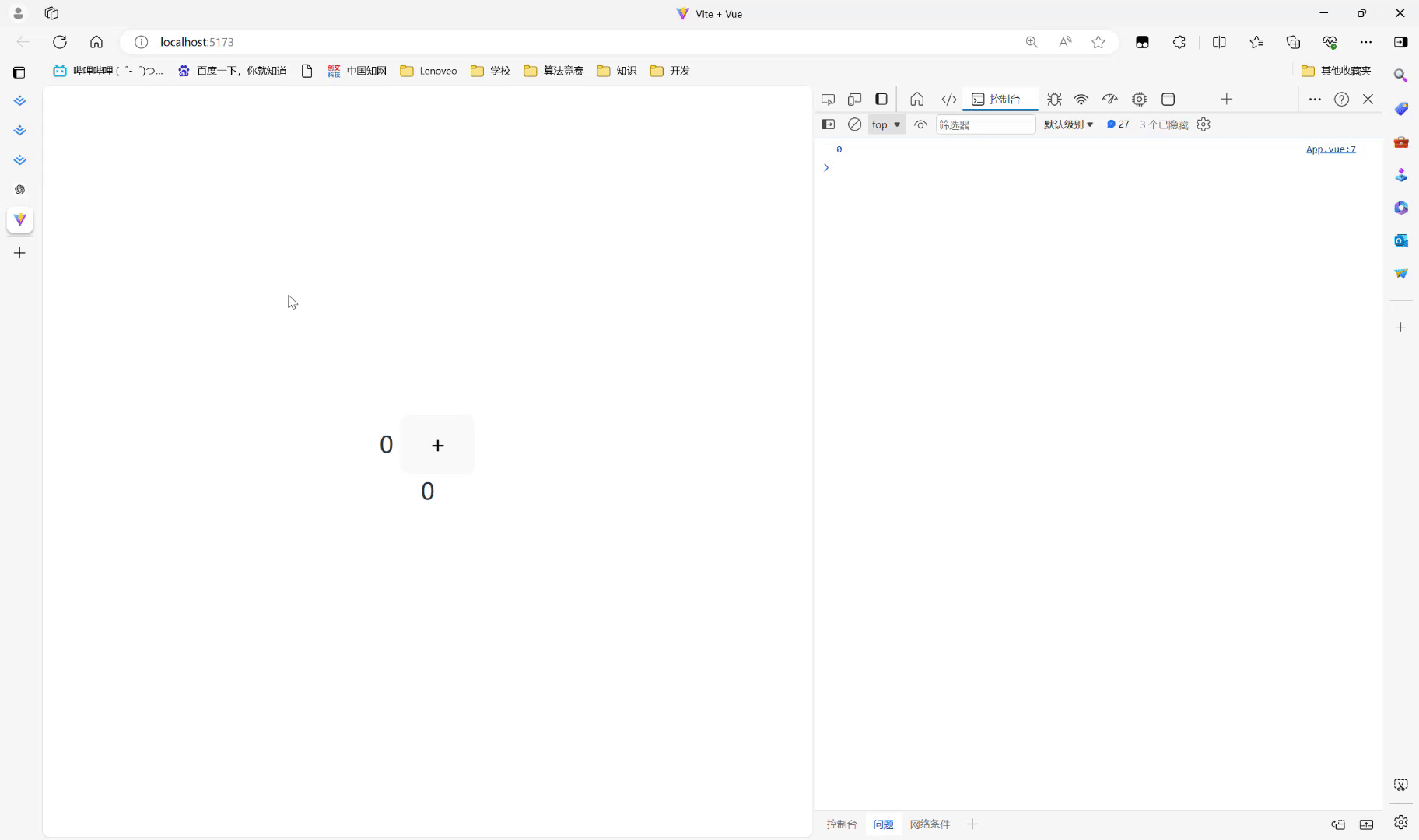Open DevTools help icon
The height and width of the screenshot is (840, 1419).
point(1341,100)
